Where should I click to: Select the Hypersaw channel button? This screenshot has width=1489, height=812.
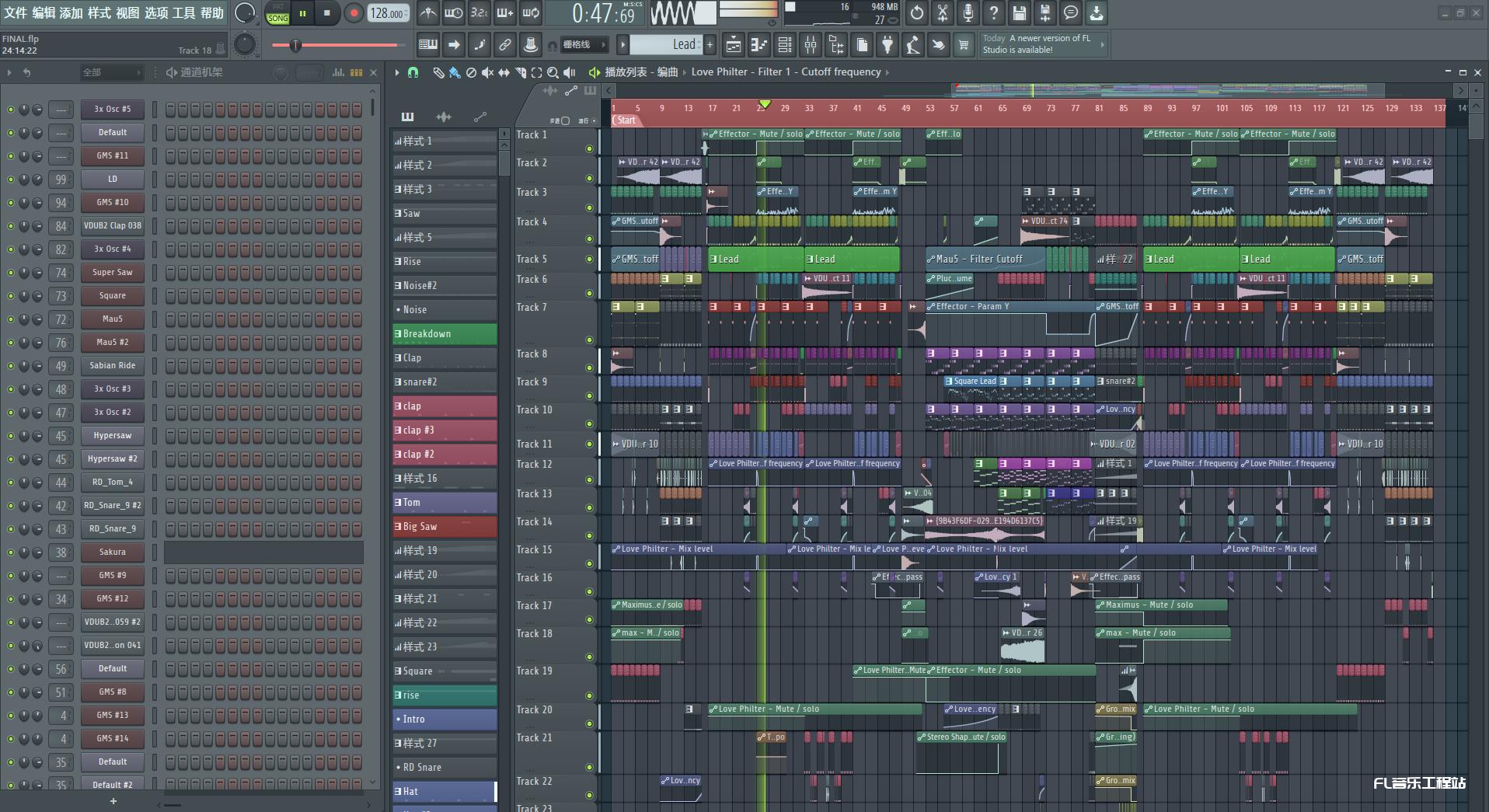(113, 436)
